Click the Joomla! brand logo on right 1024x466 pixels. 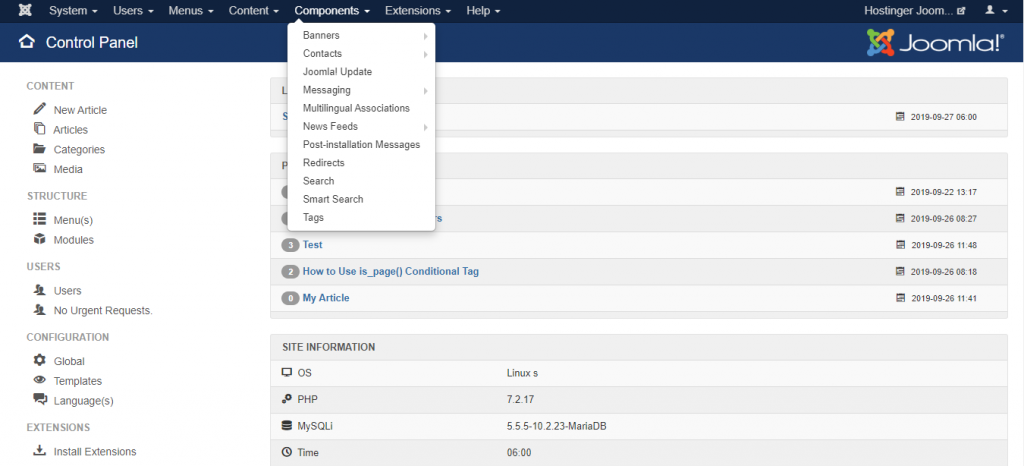click(x=935, y=42)
